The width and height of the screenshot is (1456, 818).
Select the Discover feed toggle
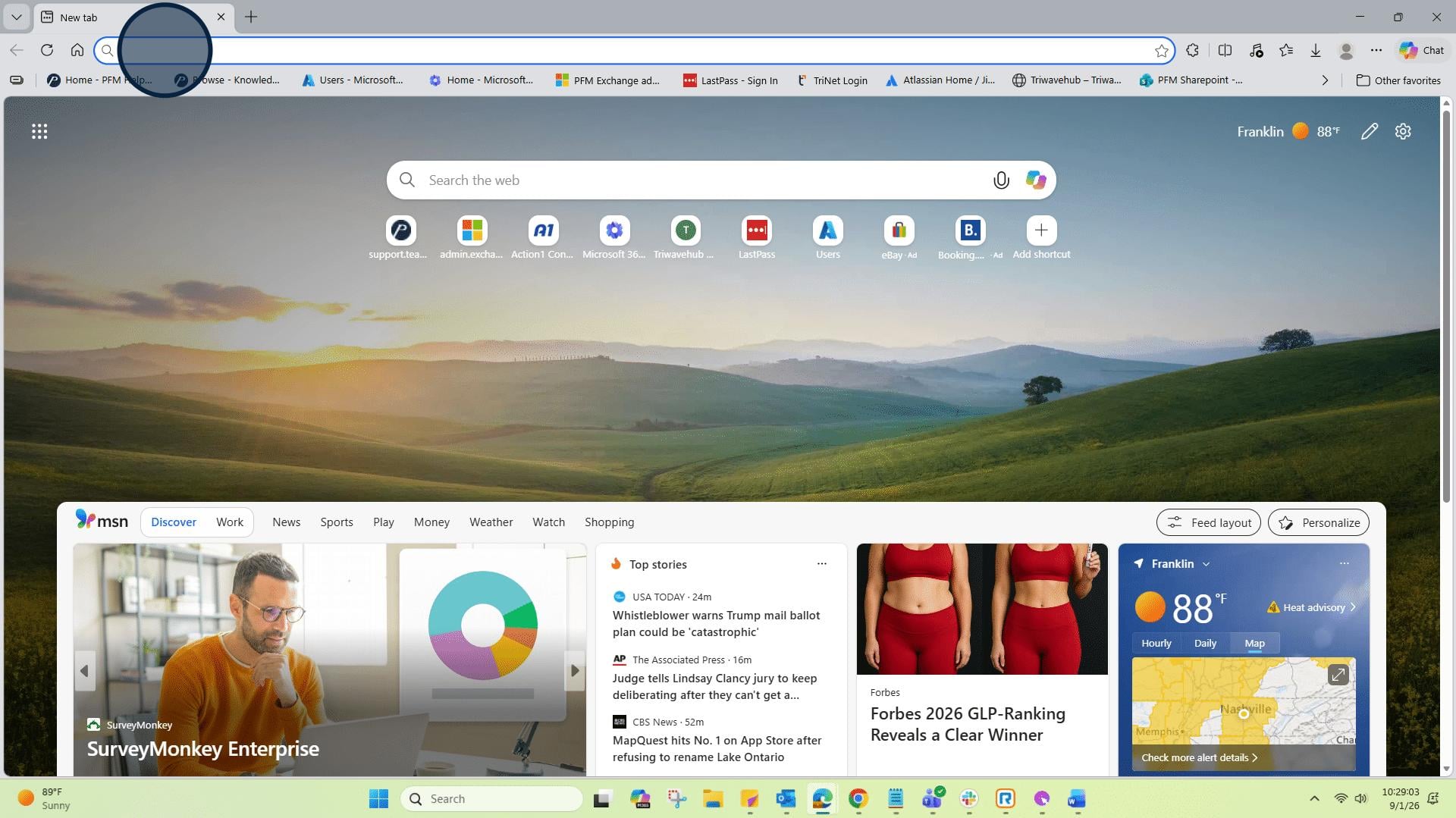coord(174,522)
